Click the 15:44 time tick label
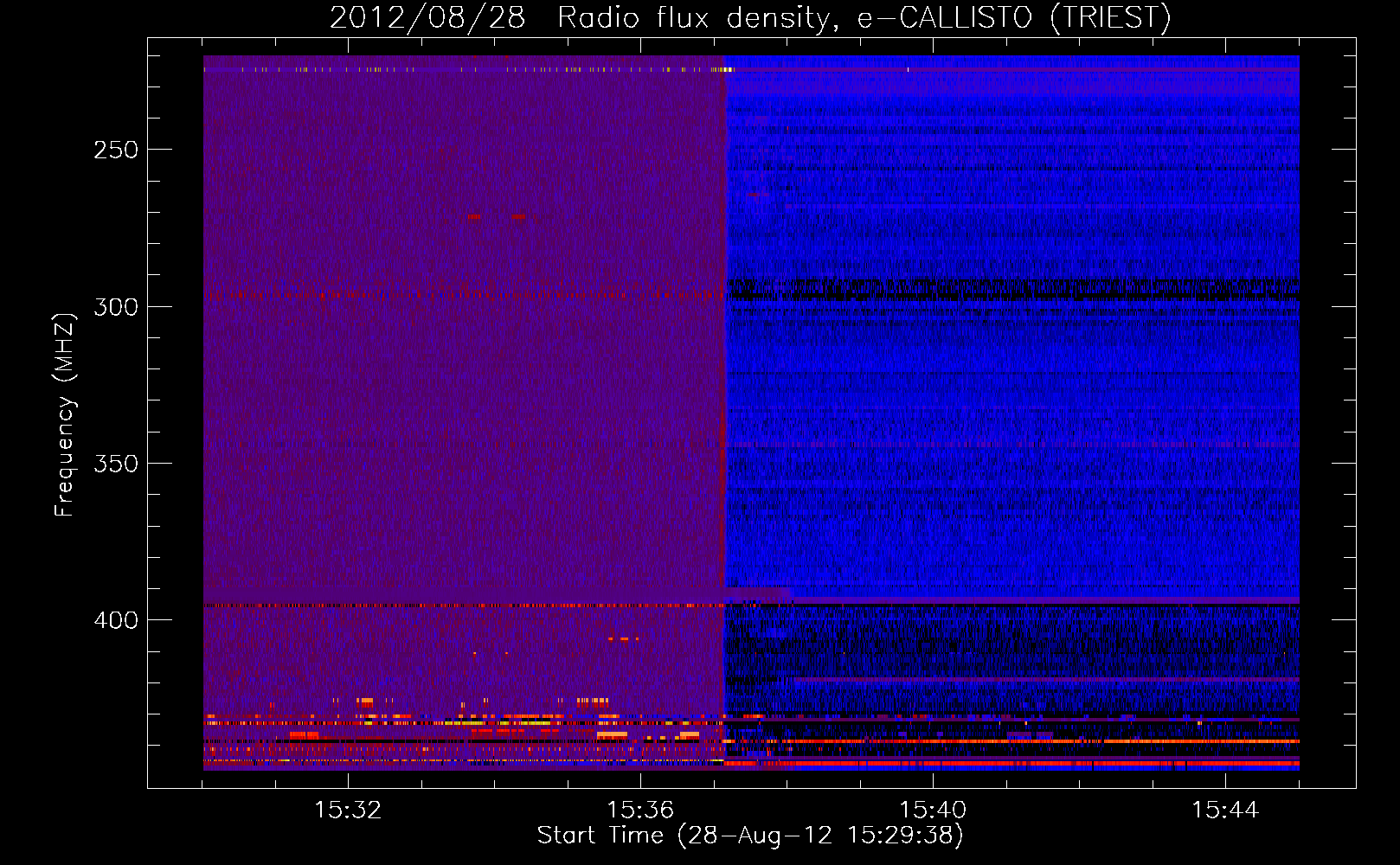The image size is (1400, 865). [x=1225, y=810]
